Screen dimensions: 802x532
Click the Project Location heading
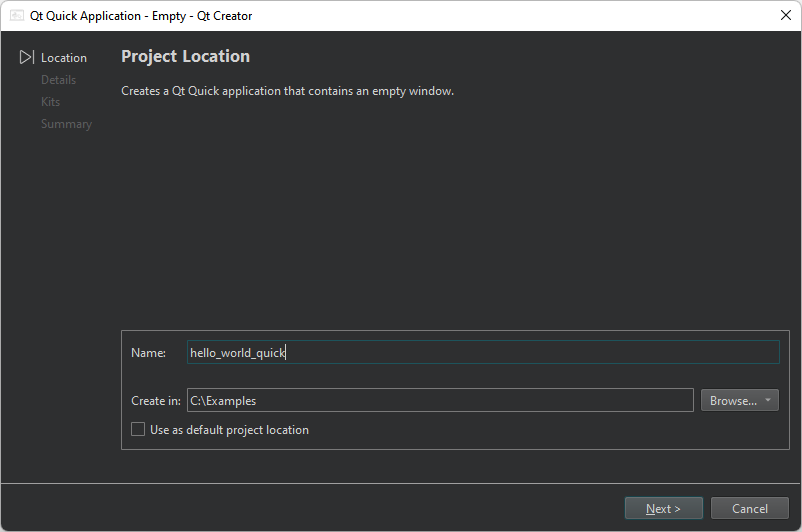pyautogui.click(x=185, y=56)
